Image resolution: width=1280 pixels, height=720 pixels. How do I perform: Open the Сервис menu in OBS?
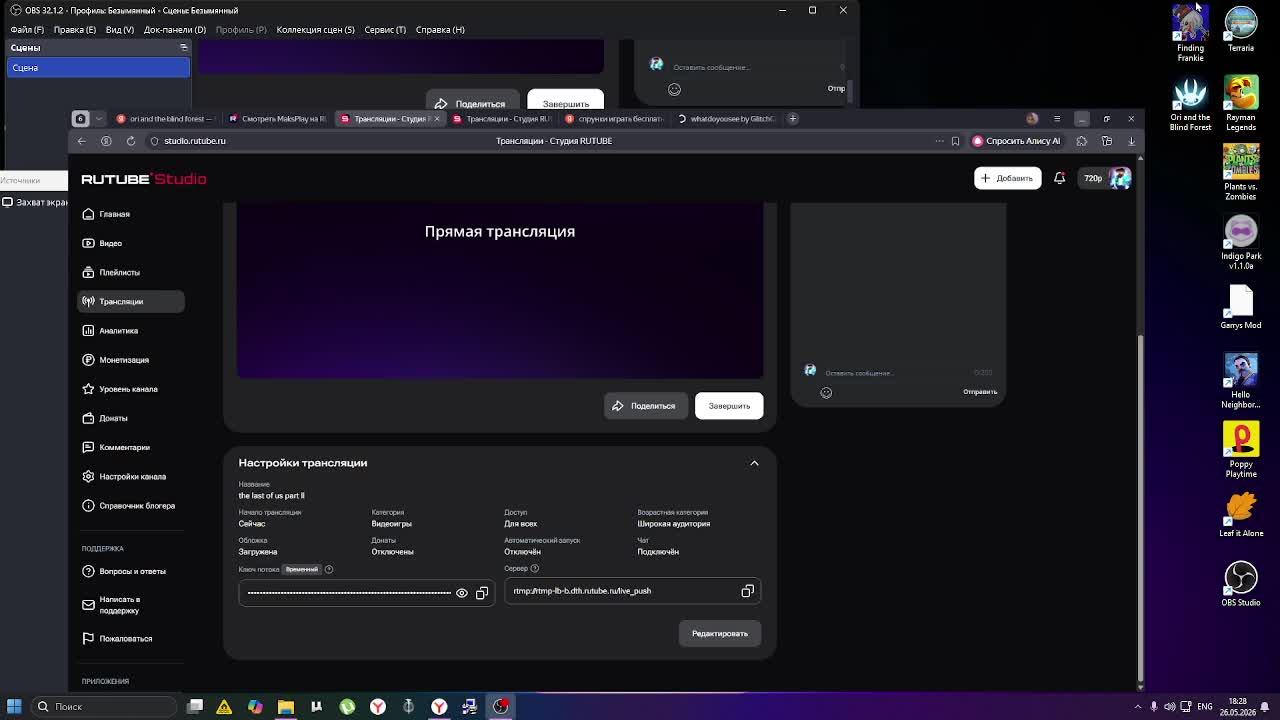point(385,30)
